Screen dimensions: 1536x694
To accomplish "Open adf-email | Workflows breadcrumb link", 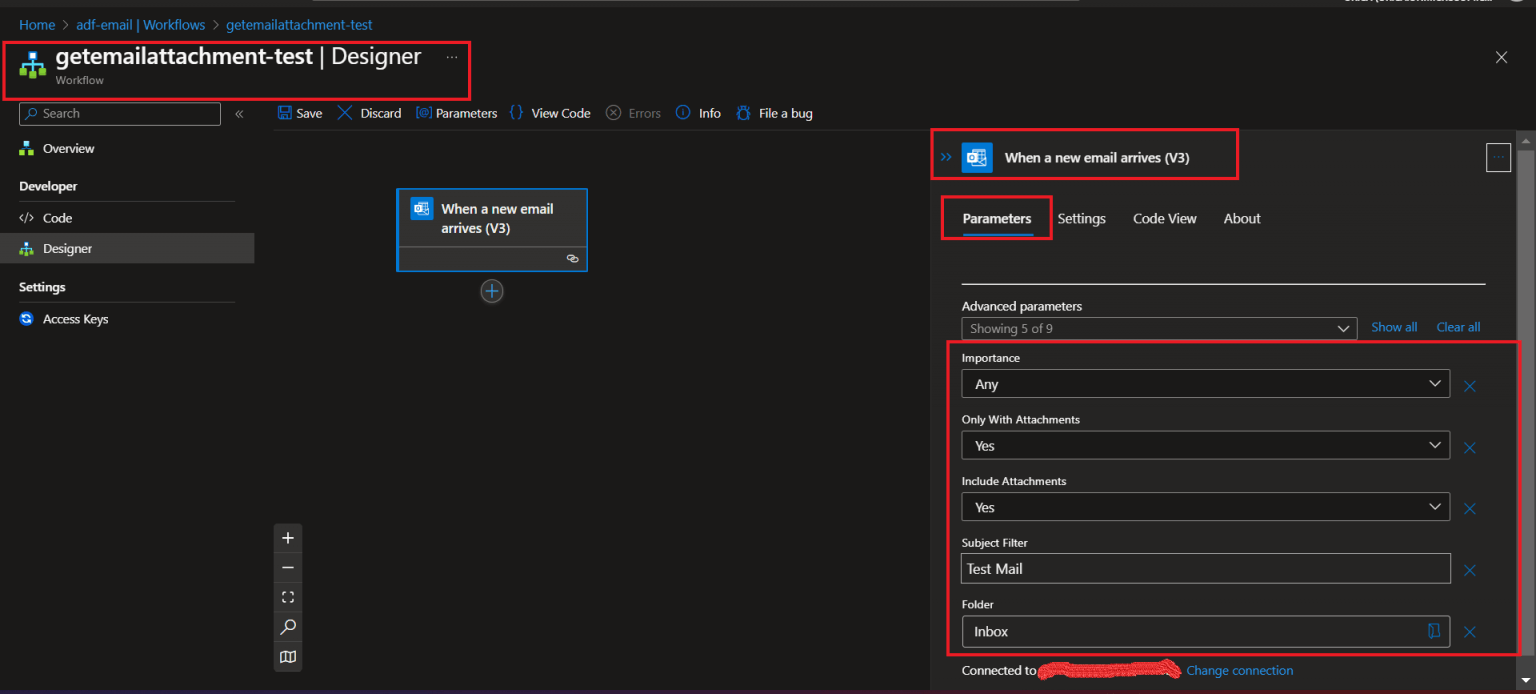I will pos(141,24).
